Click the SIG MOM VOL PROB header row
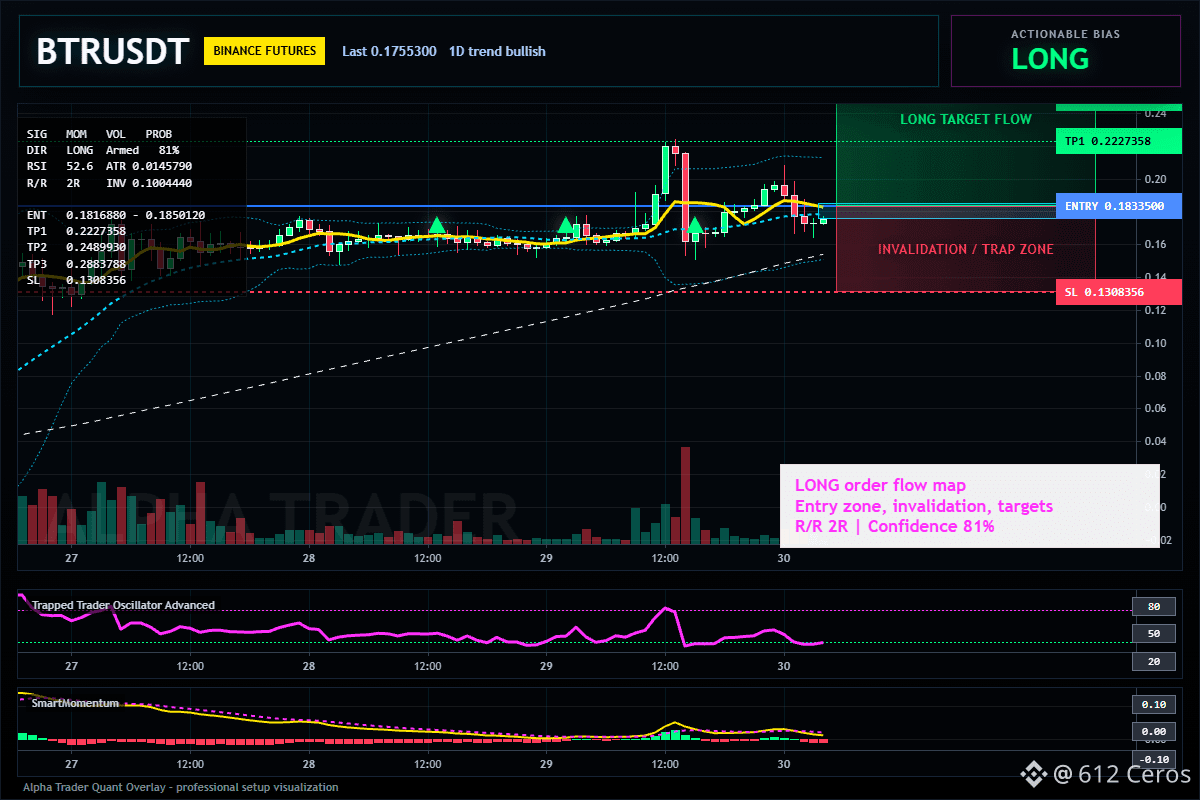The width and height of the screenshot is (1200, 800). coord(99,133)
